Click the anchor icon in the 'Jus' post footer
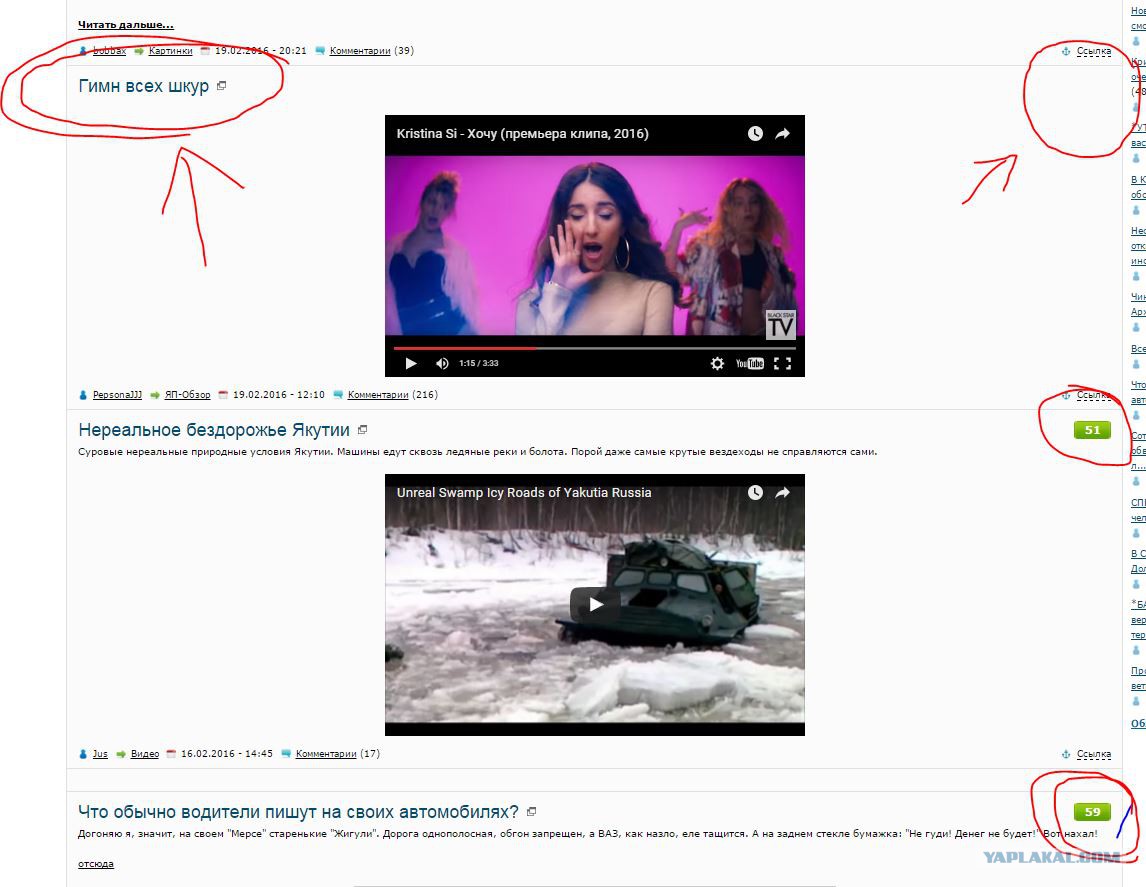 tap(1066, 754)
